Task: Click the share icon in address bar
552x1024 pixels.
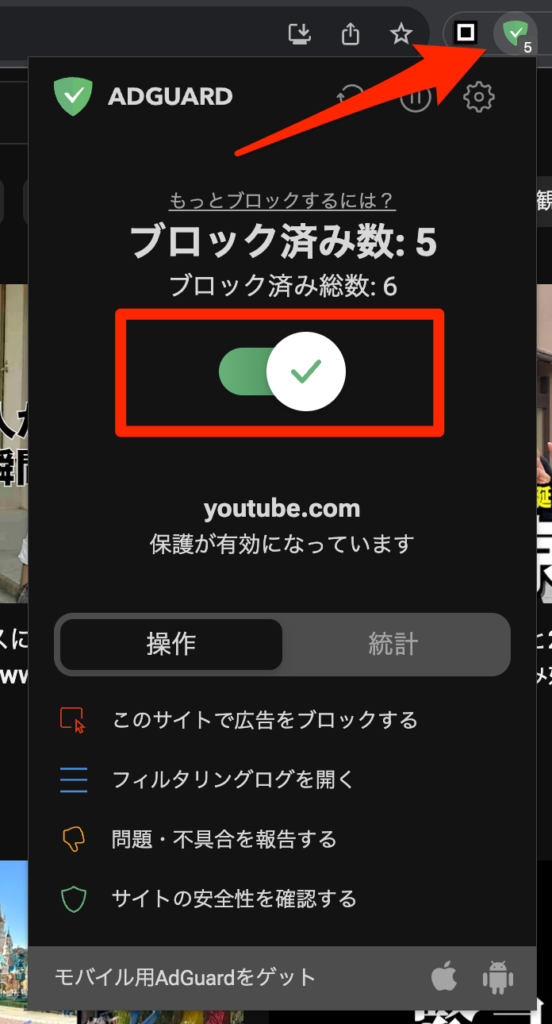Action: click(x=351, y=33)
